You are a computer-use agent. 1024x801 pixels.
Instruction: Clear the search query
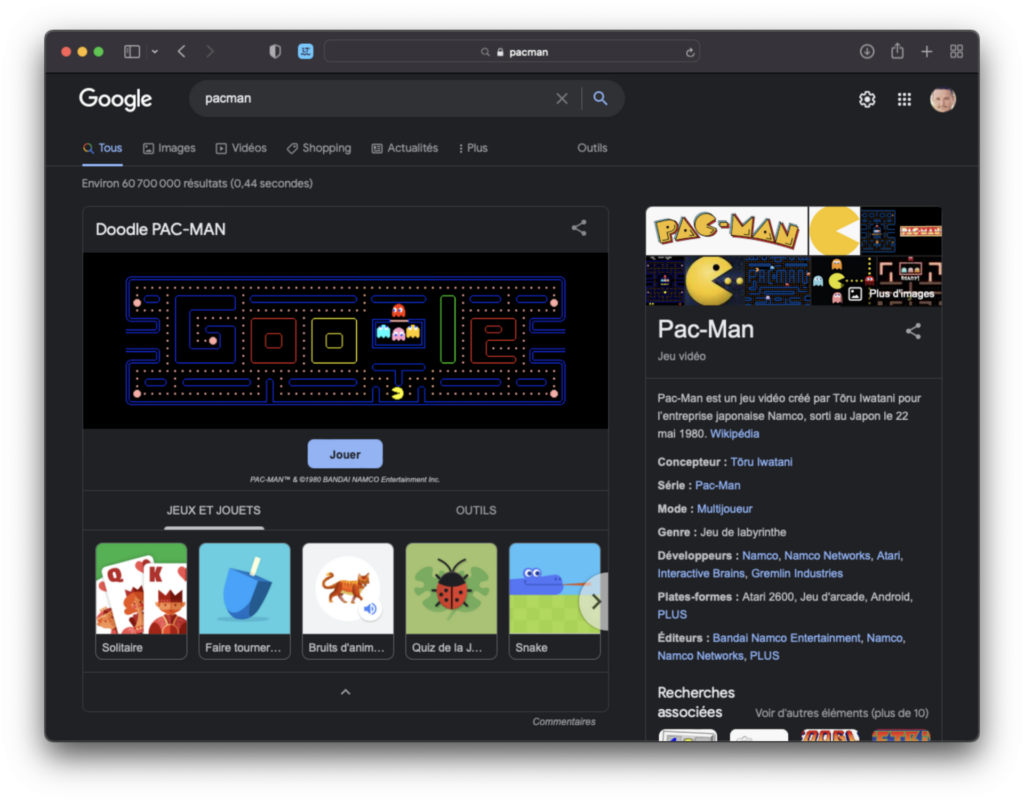[562, 99]
